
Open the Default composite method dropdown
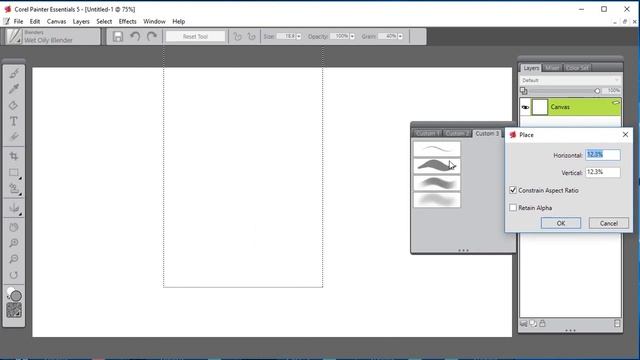coord(570,80)
